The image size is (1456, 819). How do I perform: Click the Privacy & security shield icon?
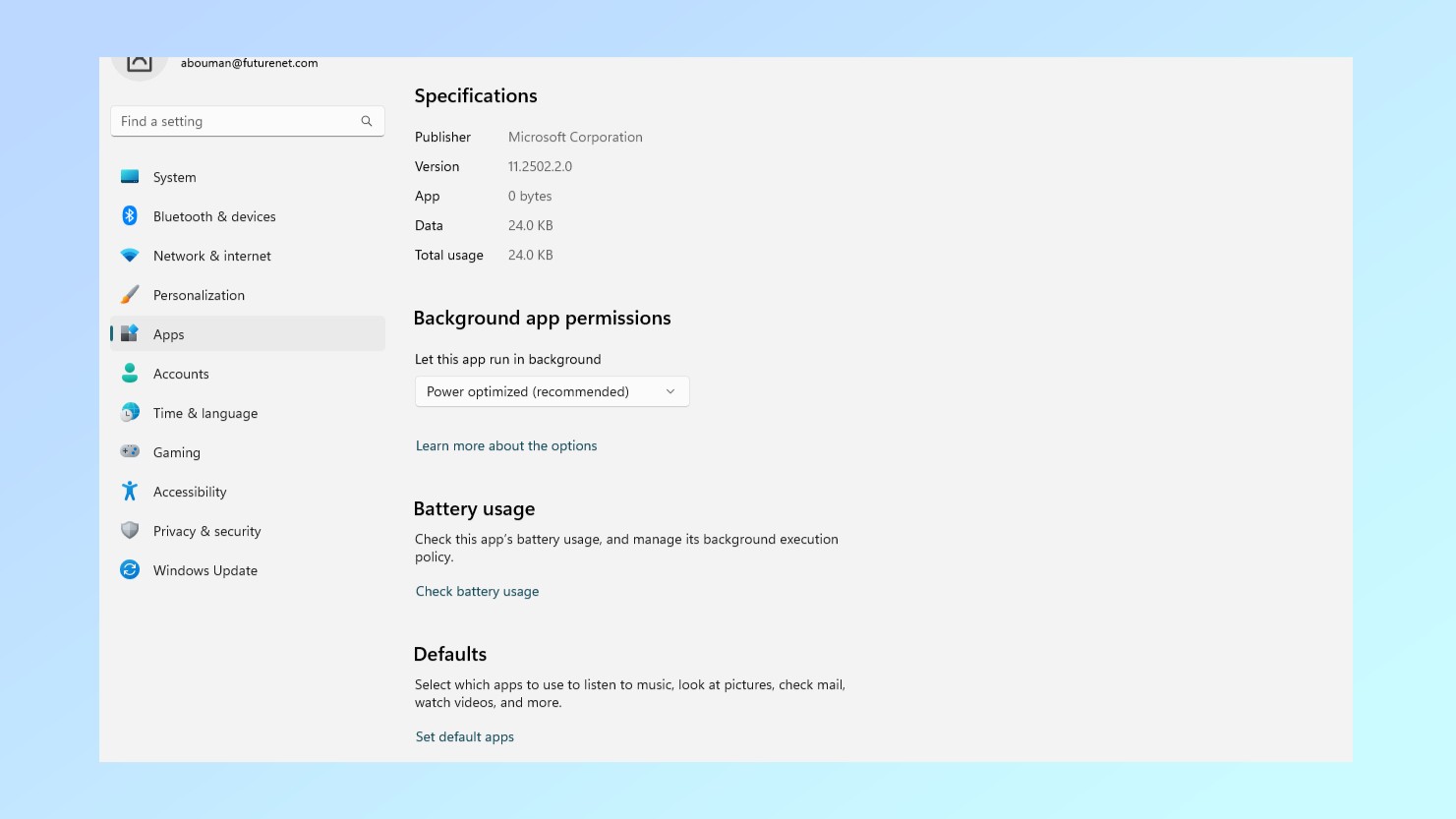click(x=130, y=531)
